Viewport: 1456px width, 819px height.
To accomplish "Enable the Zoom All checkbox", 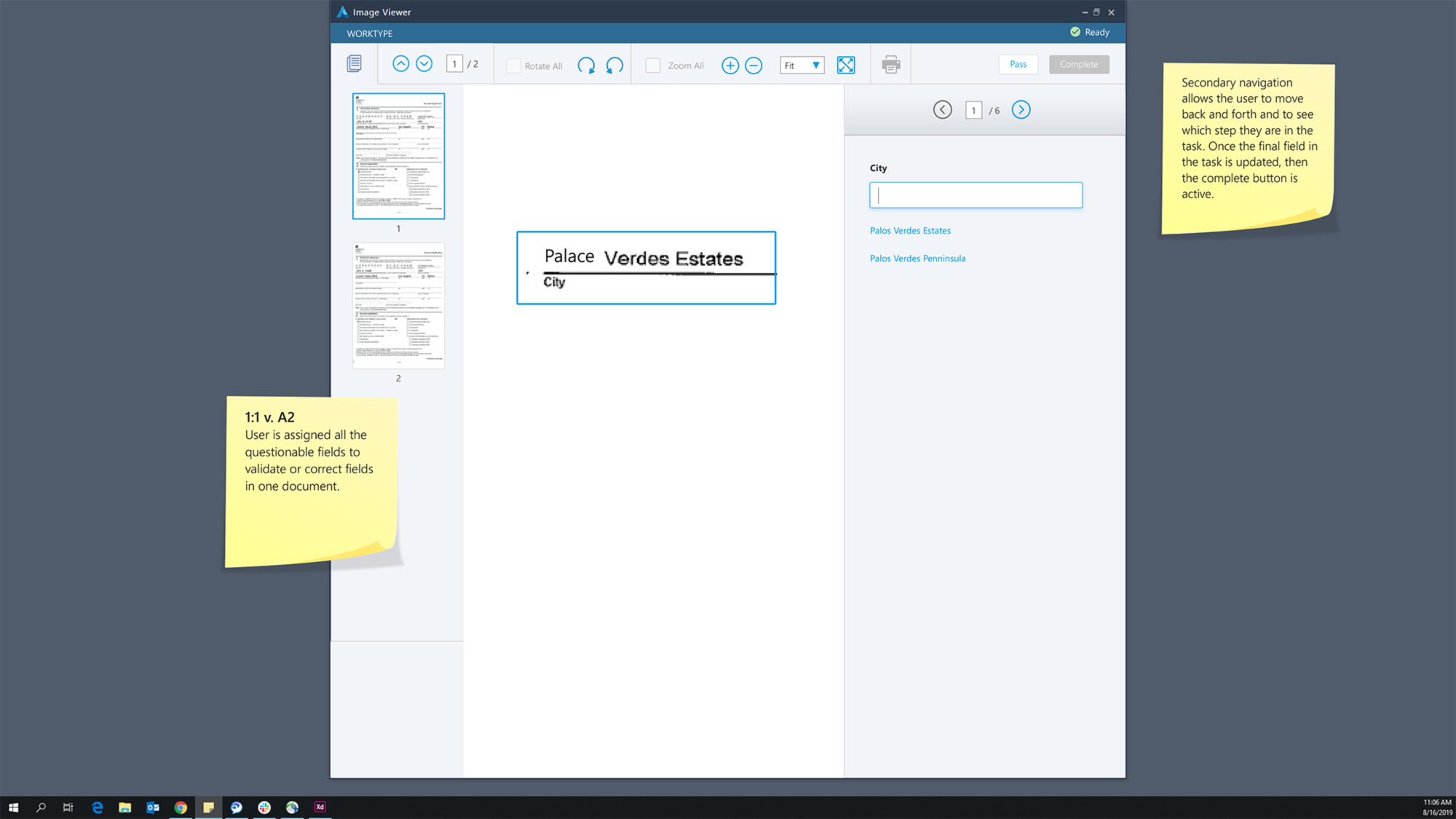I will pyautogui.click(x=653, y=66).
